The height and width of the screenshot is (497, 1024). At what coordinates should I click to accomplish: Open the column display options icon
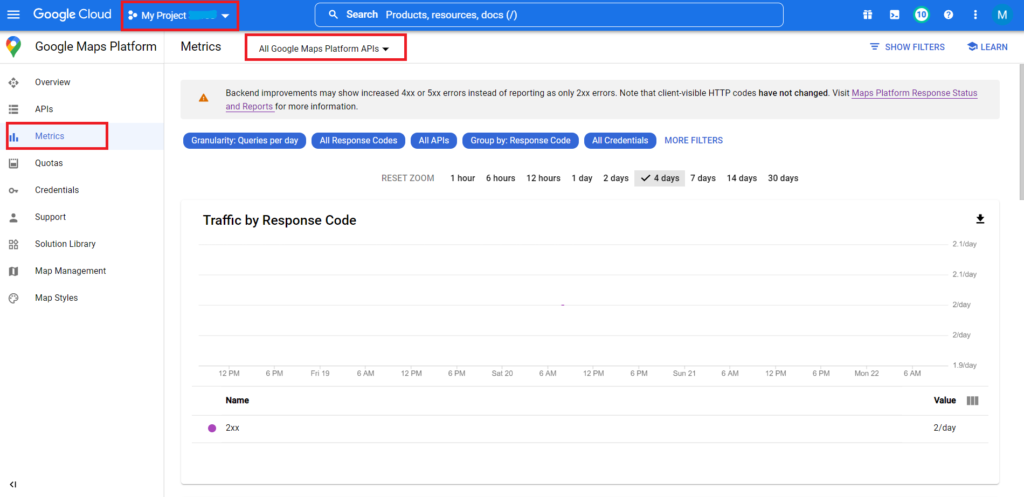point(972,400)
